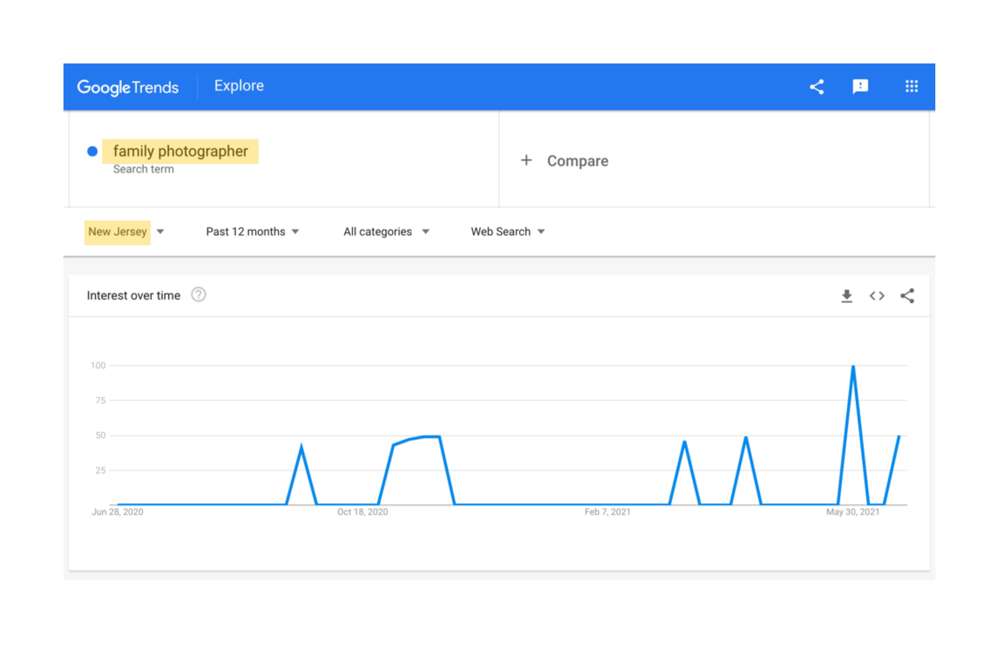Image resolution: width=1000 pixels, height=645 pixels.
Task: Open the Web Search type dropdown
Action: point(508,232)
